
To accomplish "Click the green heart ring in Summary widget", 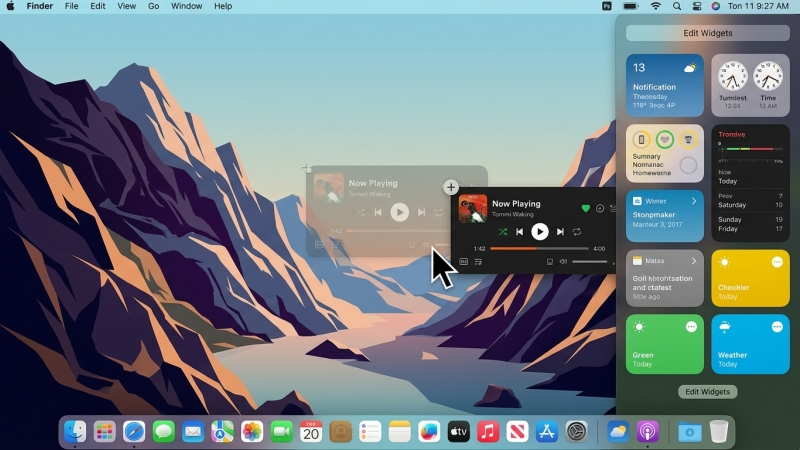I will pyautogui.click(x=665, y=139).
